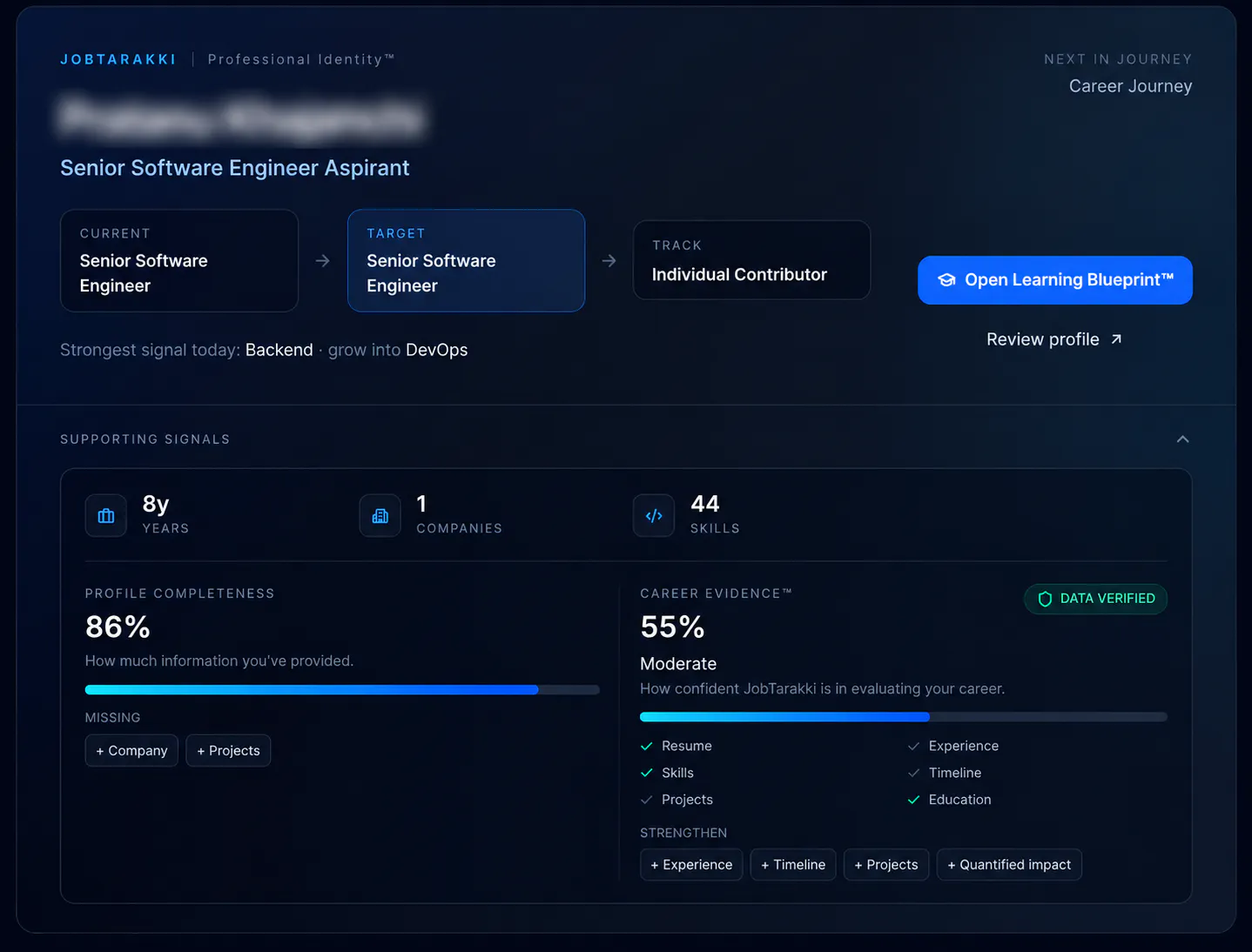This screenshot has height=952, width=1252.
Task: Click the Professional Identity label
Action: pyautogui.click(x=301, y=59)
